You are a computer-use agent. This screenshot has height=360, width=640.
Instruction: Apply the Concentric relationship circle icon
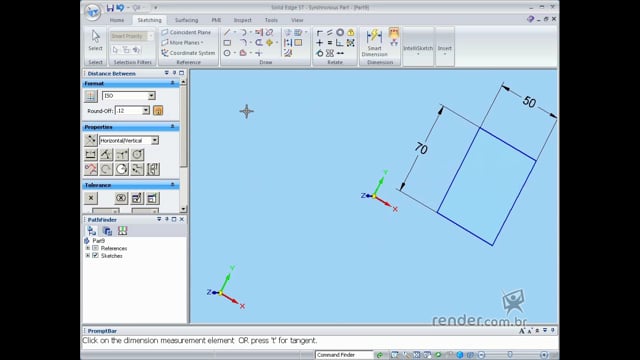pyautogui.click(x=340, y=32)
